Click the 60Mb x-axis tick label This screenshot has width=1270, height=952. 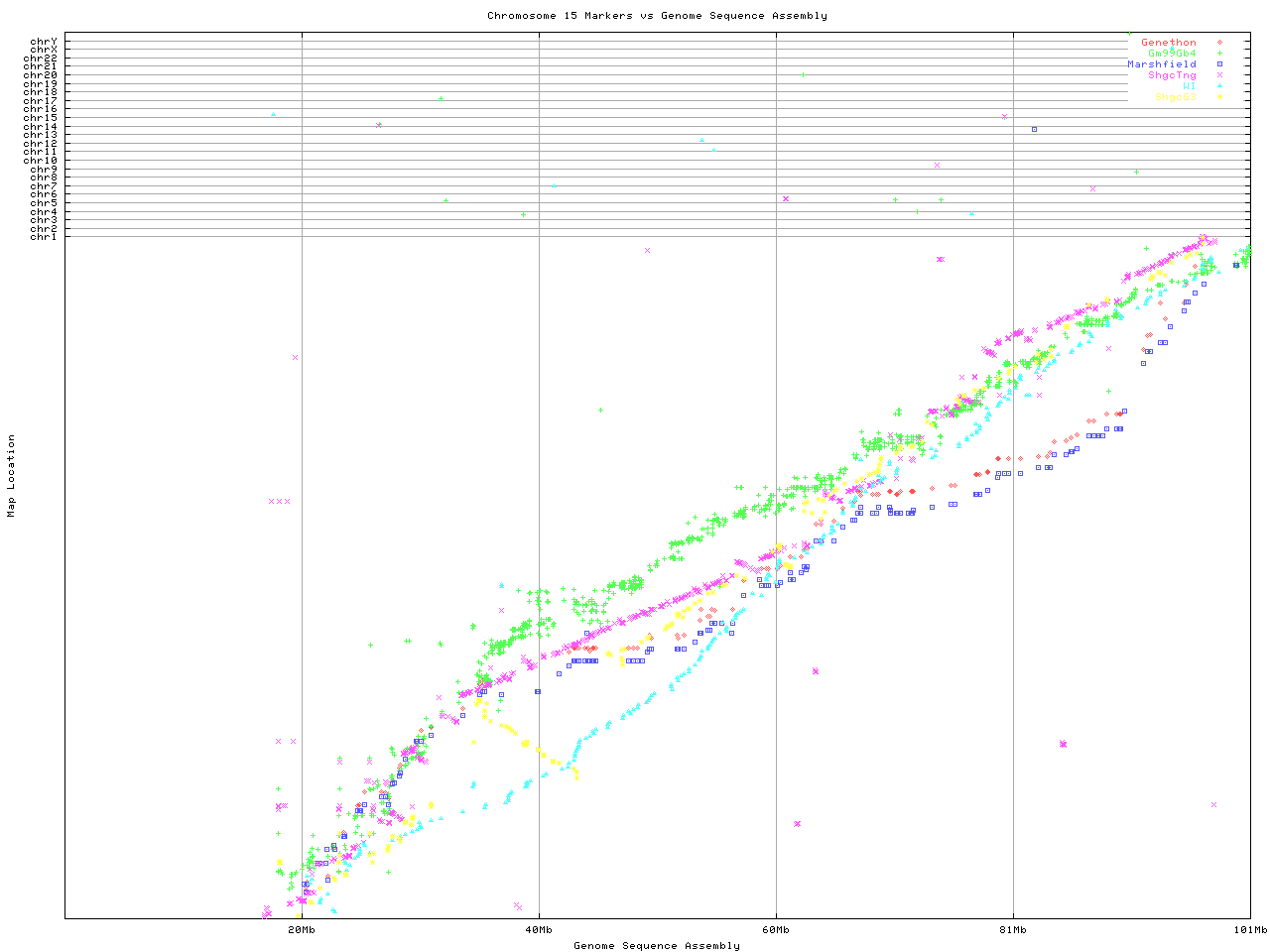776,930
